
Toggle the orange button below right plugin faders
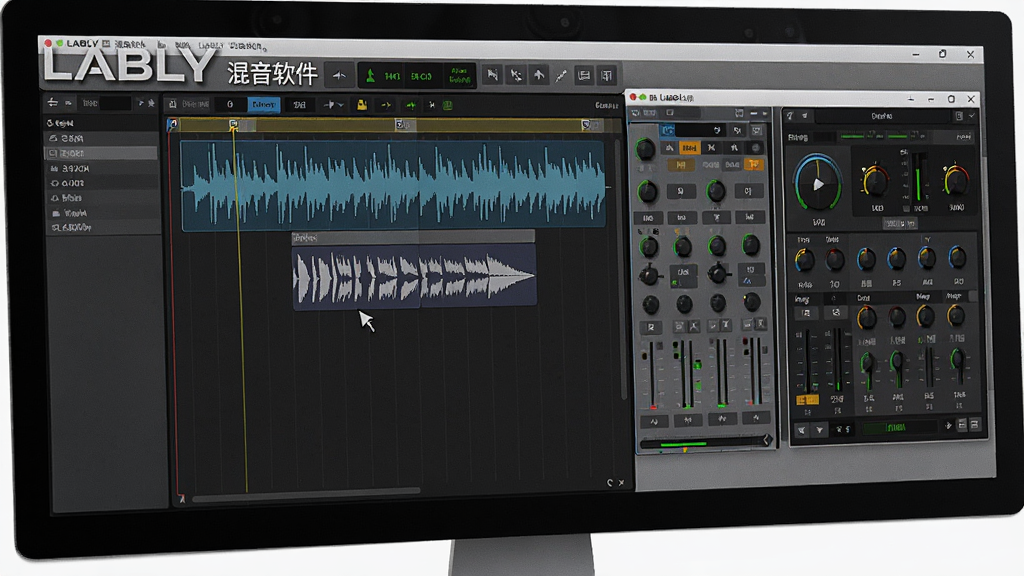(807, 400)
